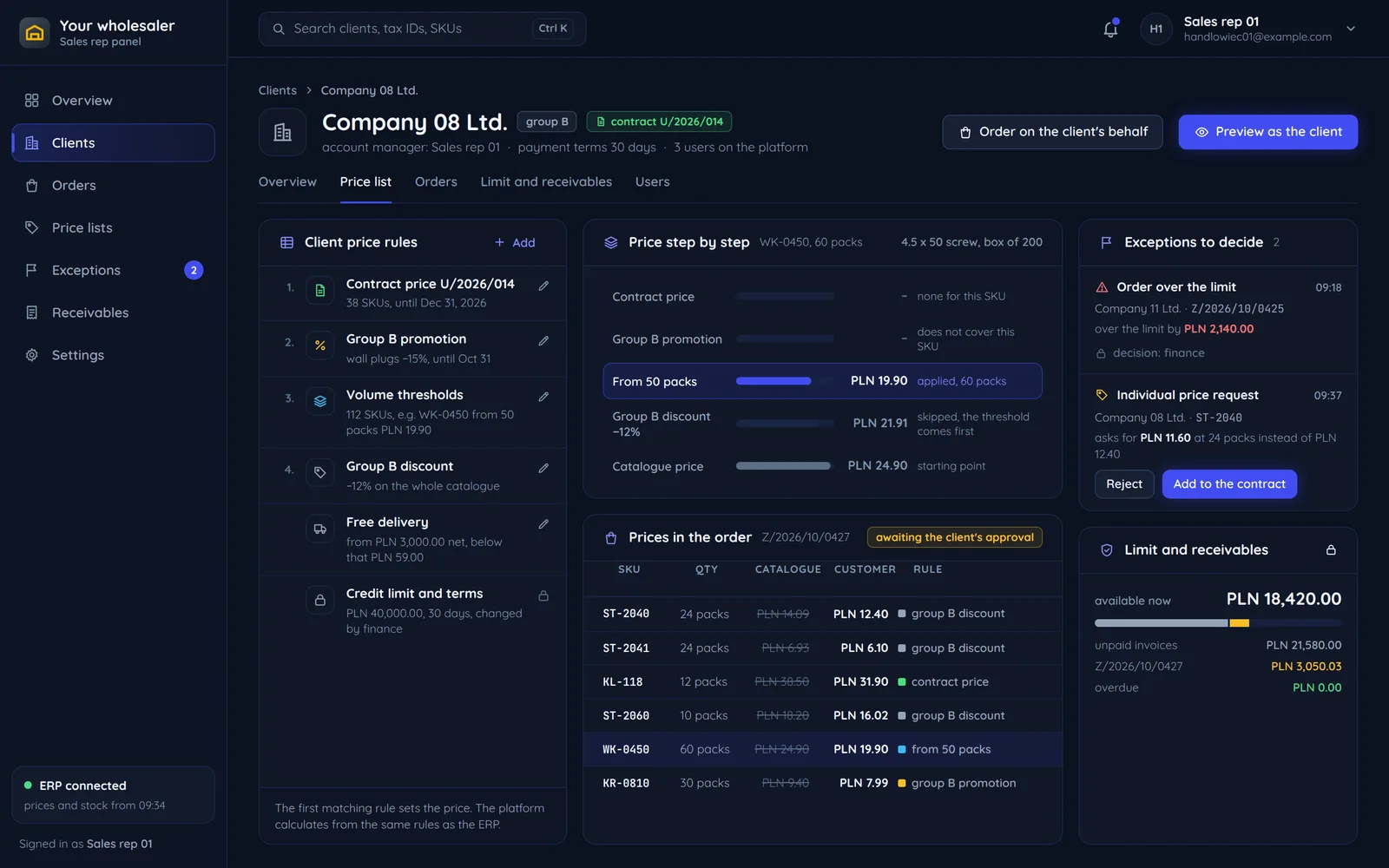The height and width of the screenshot is (868, 1389).
Task: Add a new client price rule
Action: [515, 243]
